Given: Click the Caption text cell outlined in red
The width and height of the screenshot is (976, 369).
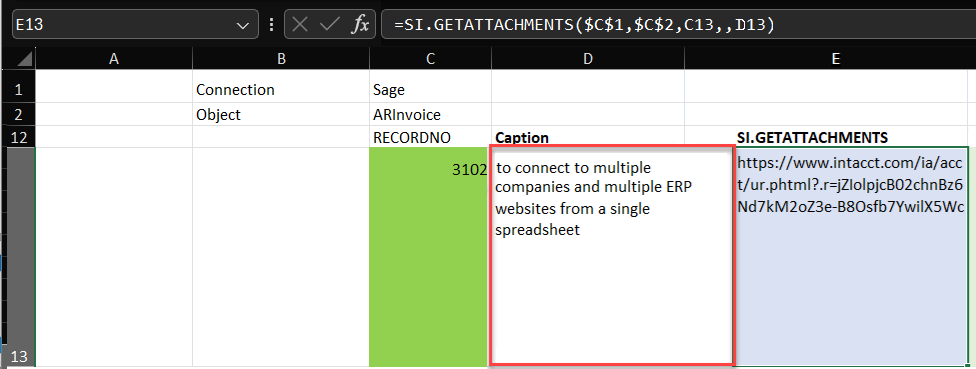Looking at the screenshot, I should point(612,255).
